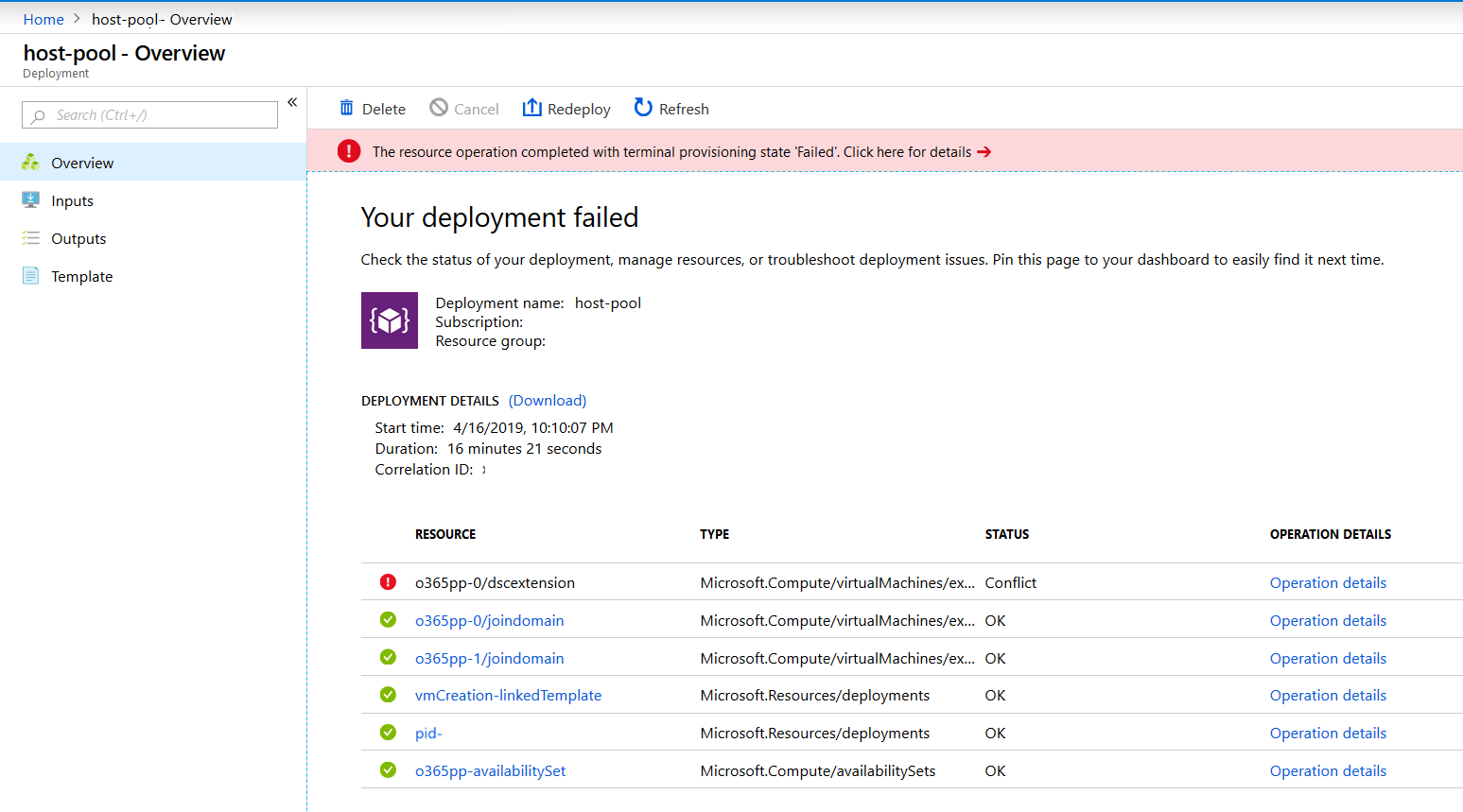View Operation details for vmCreation-linkedTemplate
The width and height of the screenshot is (1463, 812).
[1328, 695]
